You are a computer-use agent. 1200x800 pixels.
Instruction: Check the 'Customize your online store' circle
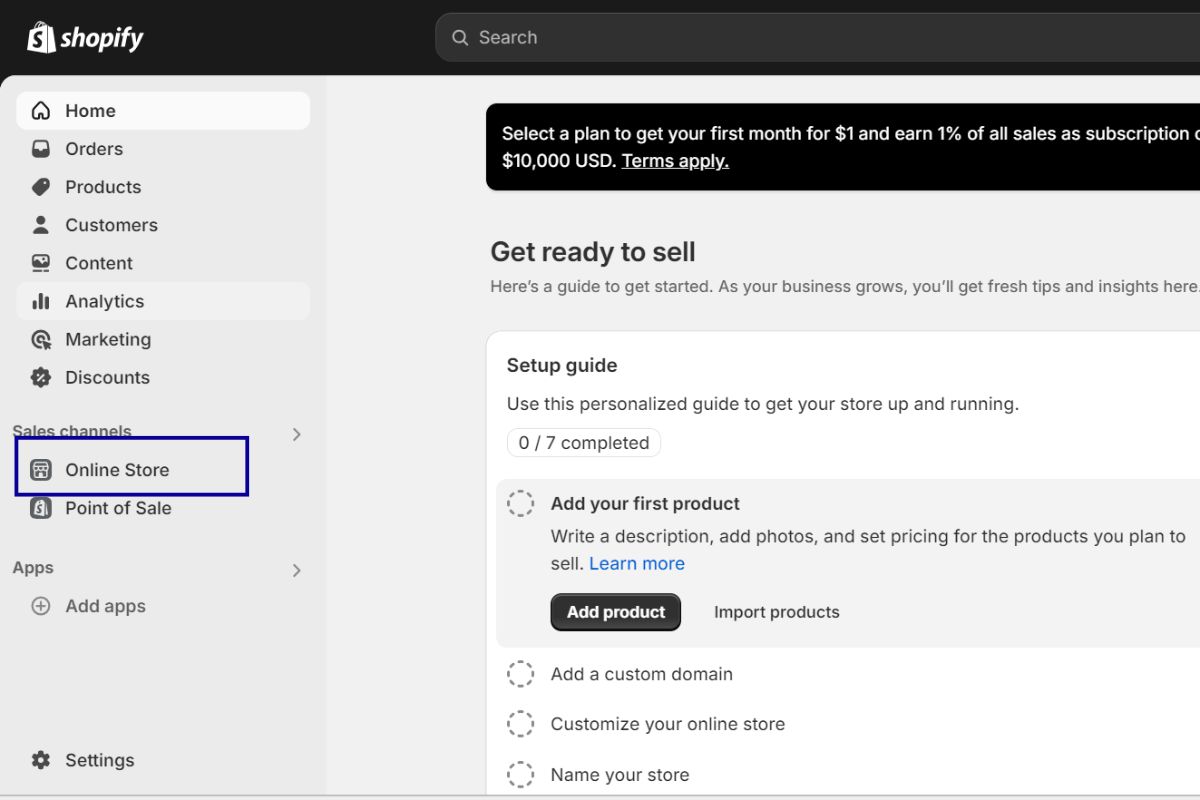[520, 723]
